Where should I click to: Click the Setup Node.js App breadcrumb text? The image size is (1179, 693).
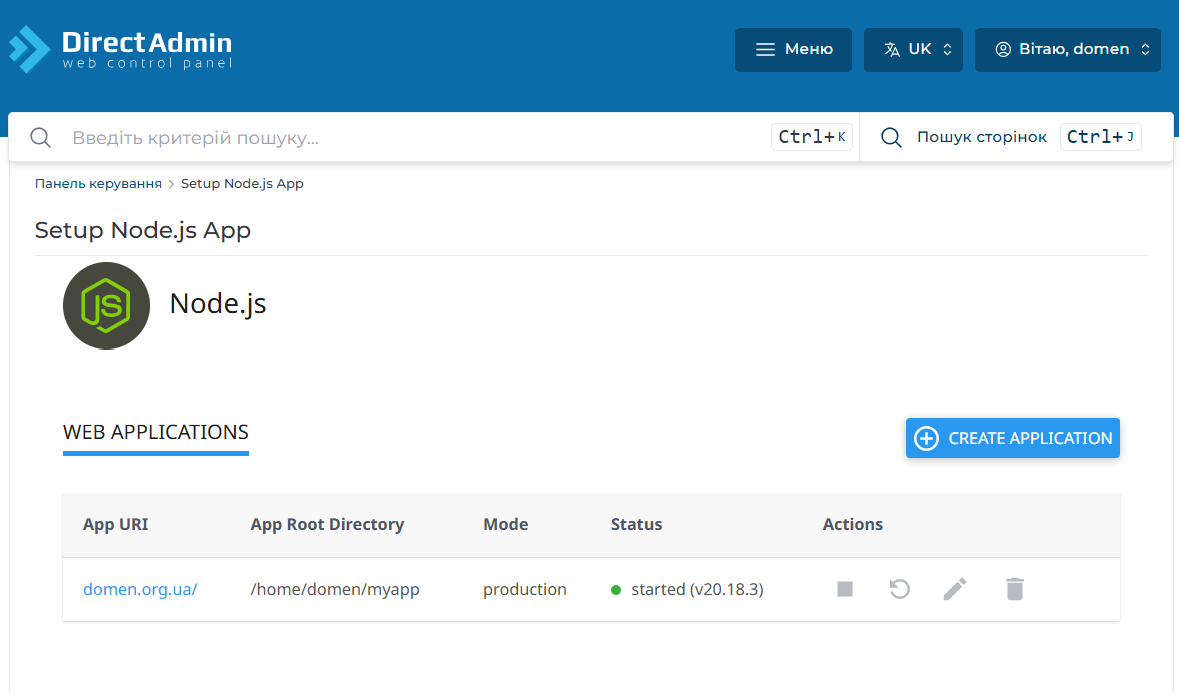click(242, 183)
